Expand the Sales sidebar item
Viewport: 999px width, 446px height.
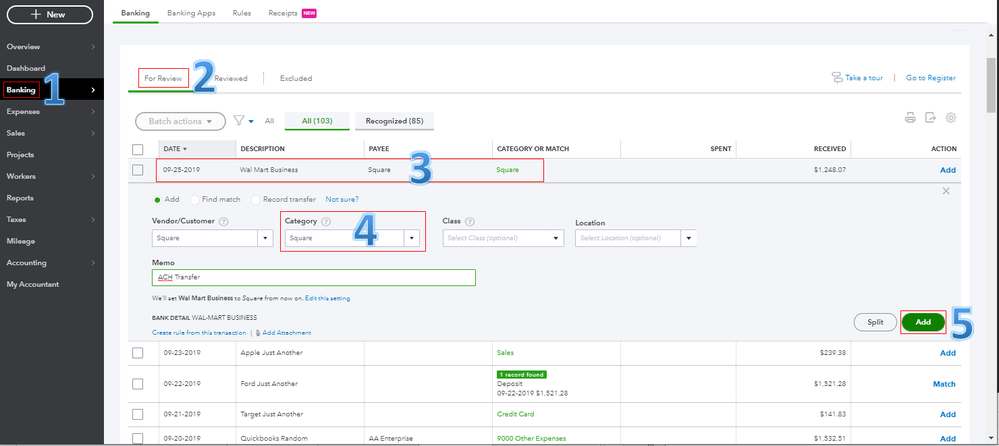(x=52, y=133)
